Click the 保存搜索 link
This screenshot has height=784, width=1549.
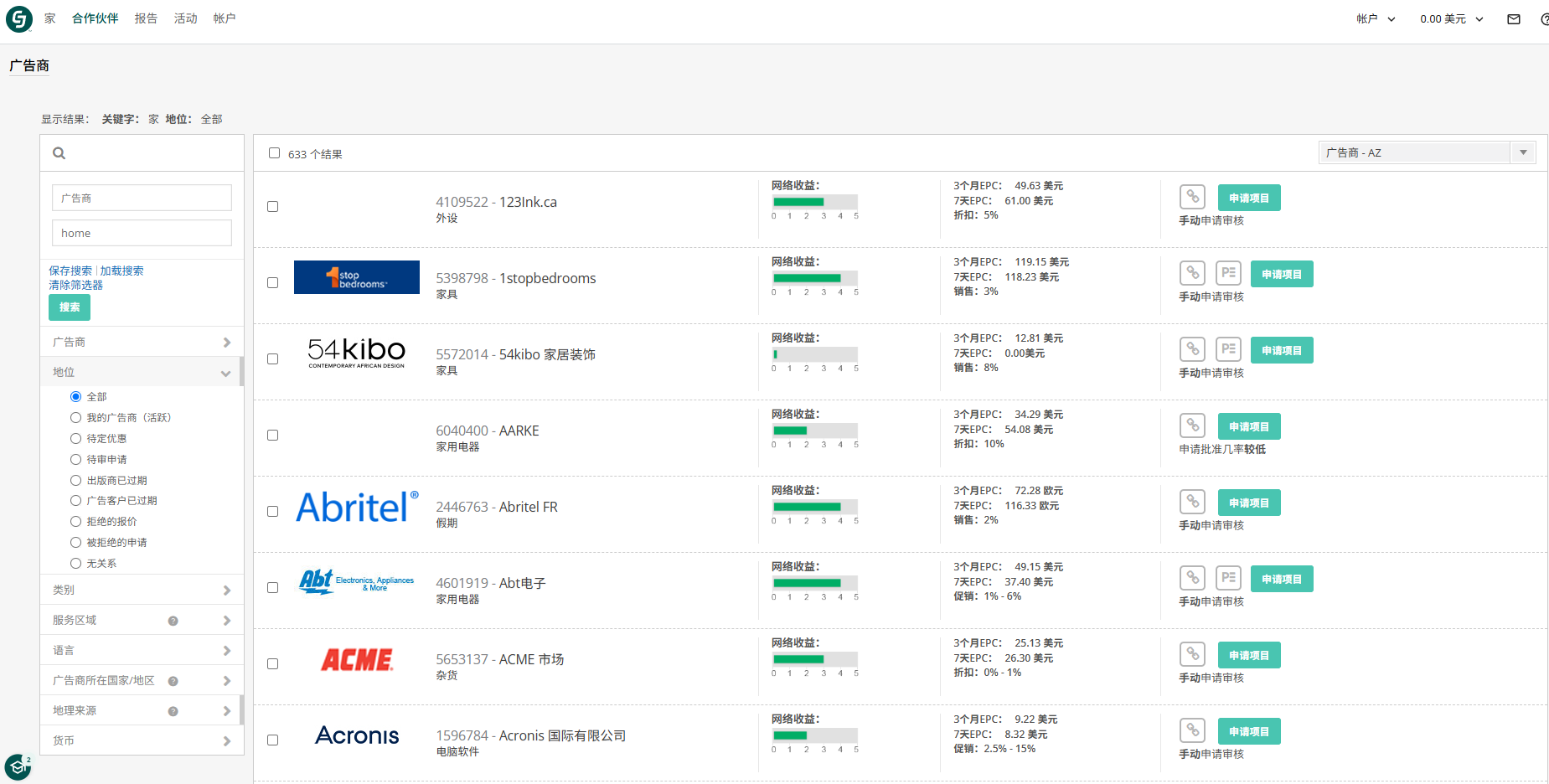(x=70, y=271)
